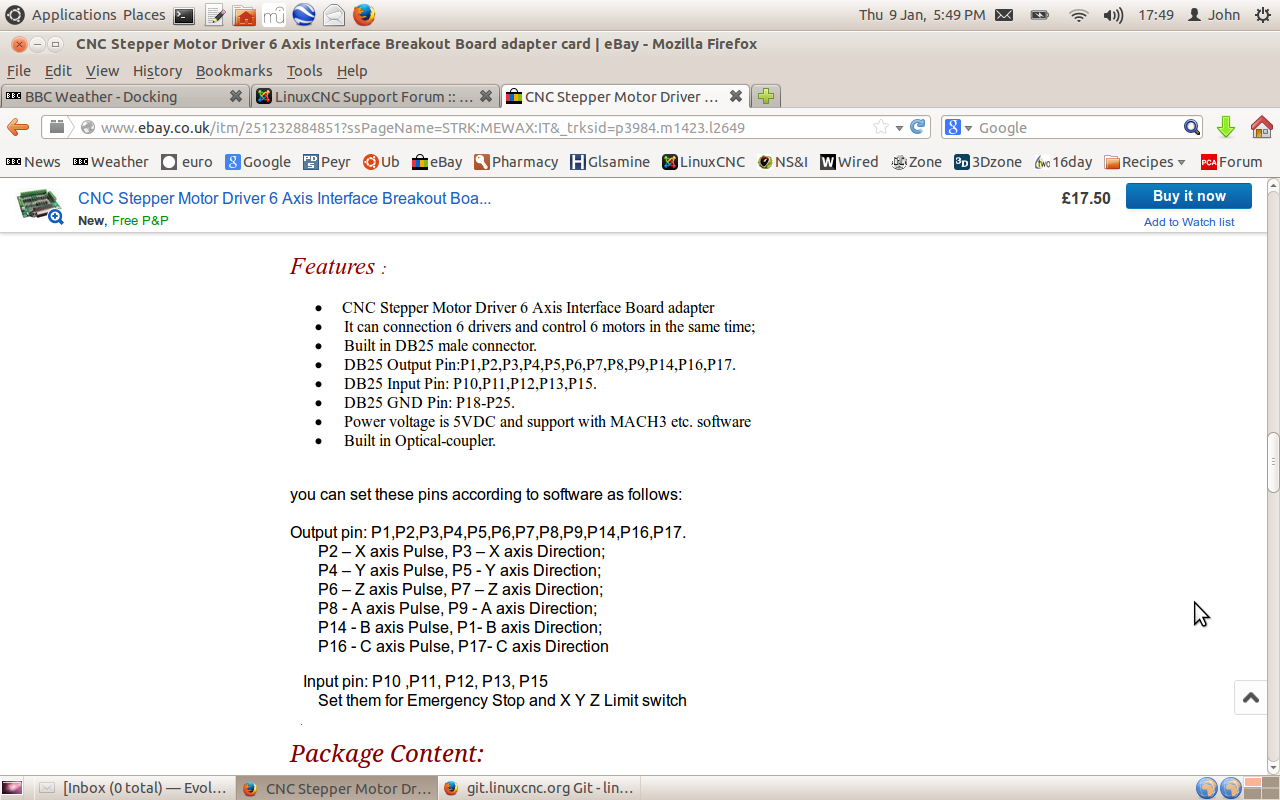Open the URL history dropdown arrow

click(899, 127)
